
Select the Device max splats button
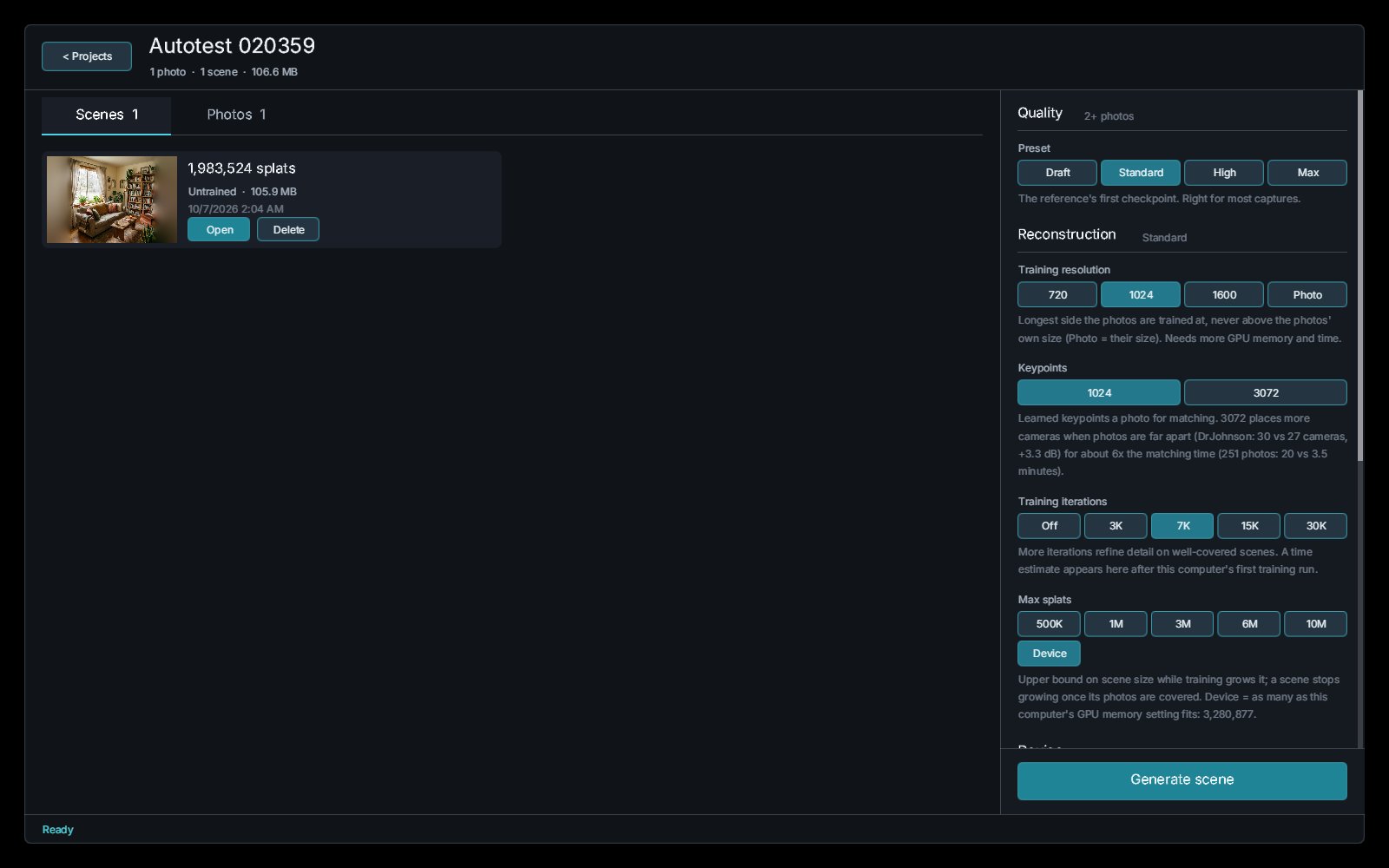point(1049,654)
